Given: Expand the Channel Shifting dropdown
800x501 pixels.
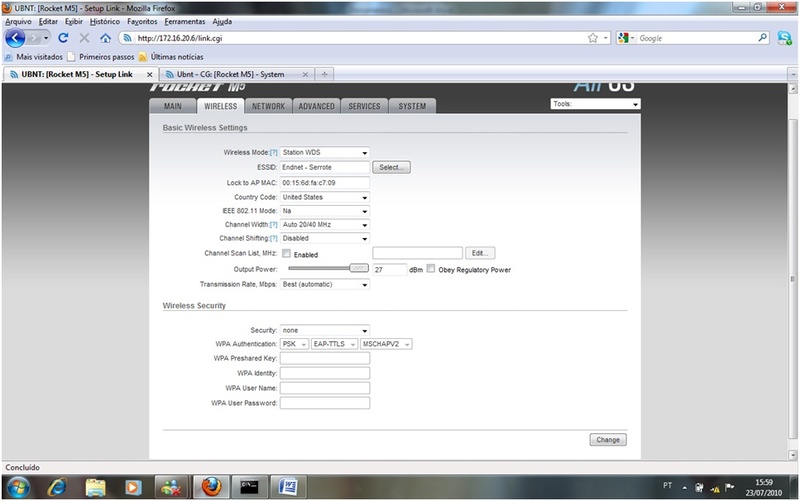Looking at the screenshot, I should point(325,239).
